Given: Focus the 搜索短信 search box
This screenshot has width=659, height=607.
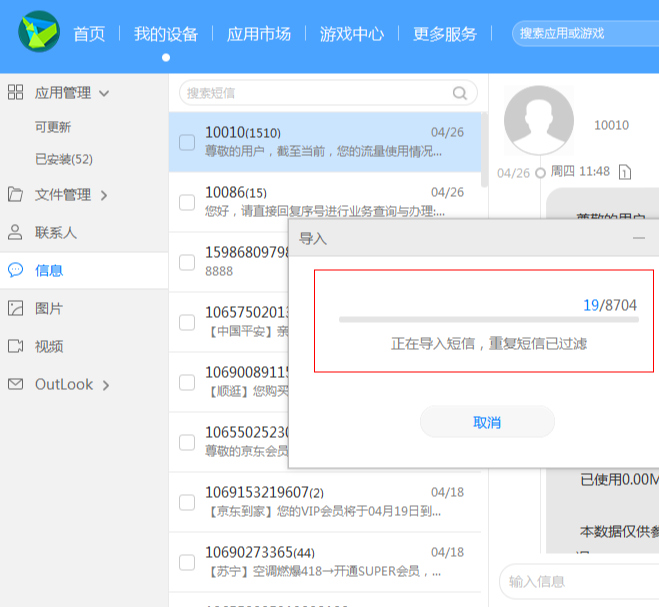Looking at the screenshot, I should pos(328,93).
